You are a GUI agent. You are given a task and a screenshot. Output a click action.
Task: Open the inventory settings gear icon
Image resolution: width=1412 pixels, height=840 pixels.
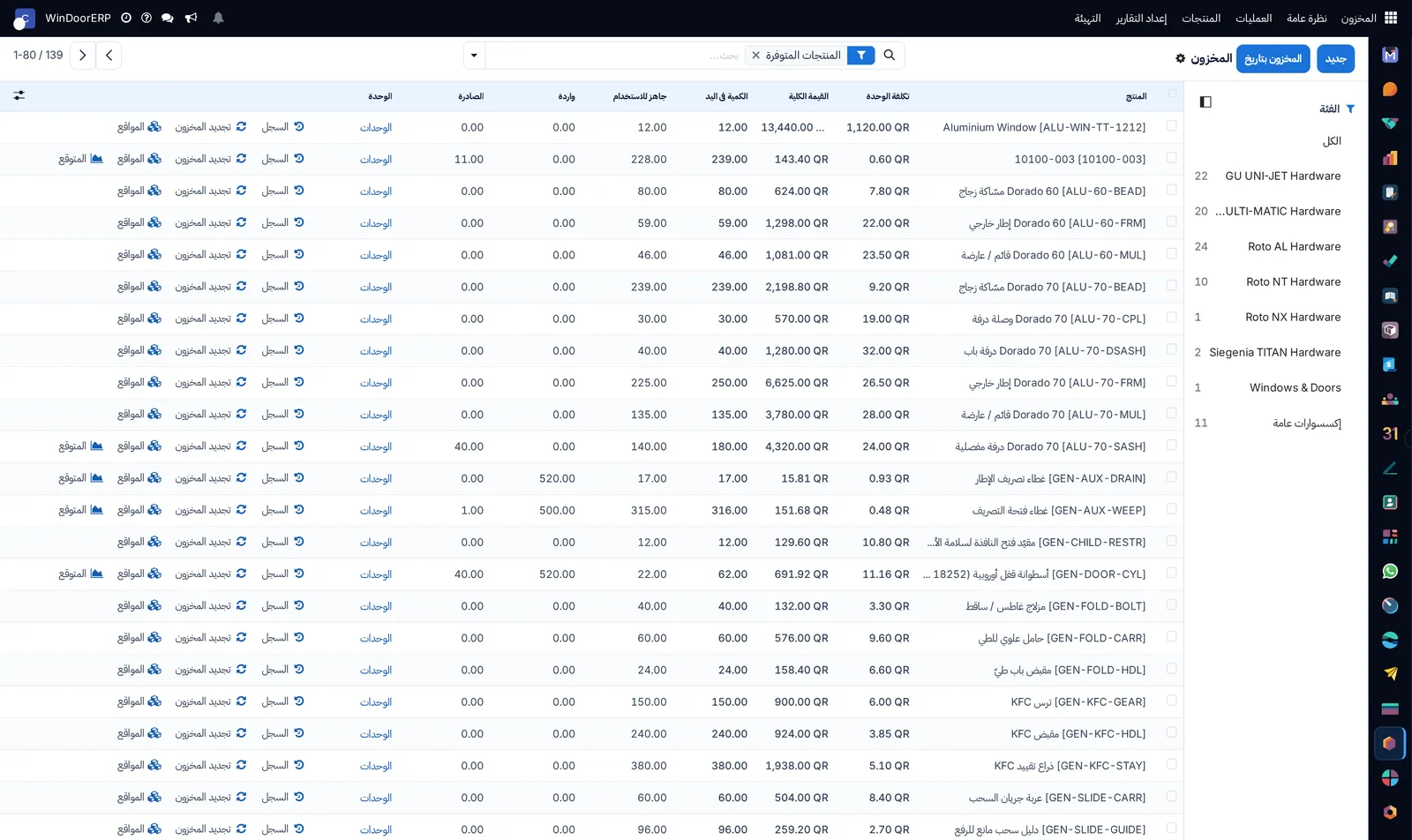[x=1180, y=58]
